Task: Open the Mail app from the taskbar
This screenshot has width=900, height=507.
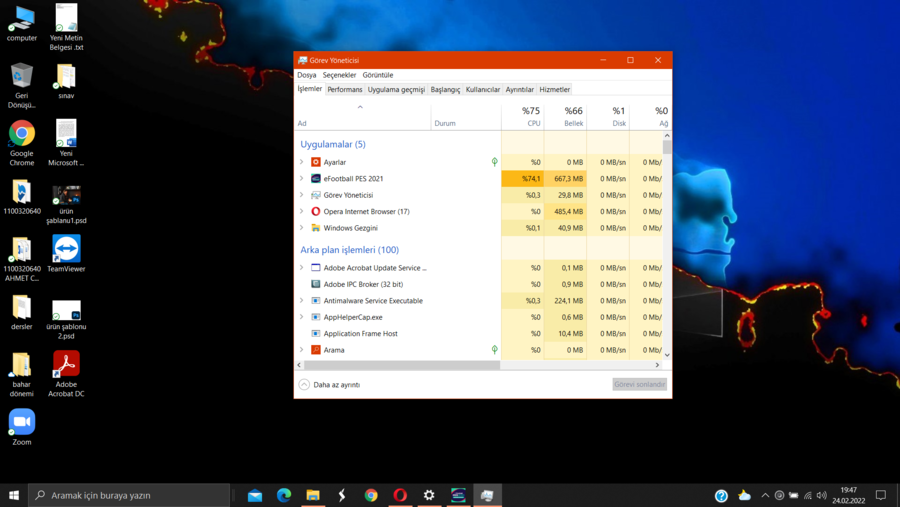Action: [255, 495]
